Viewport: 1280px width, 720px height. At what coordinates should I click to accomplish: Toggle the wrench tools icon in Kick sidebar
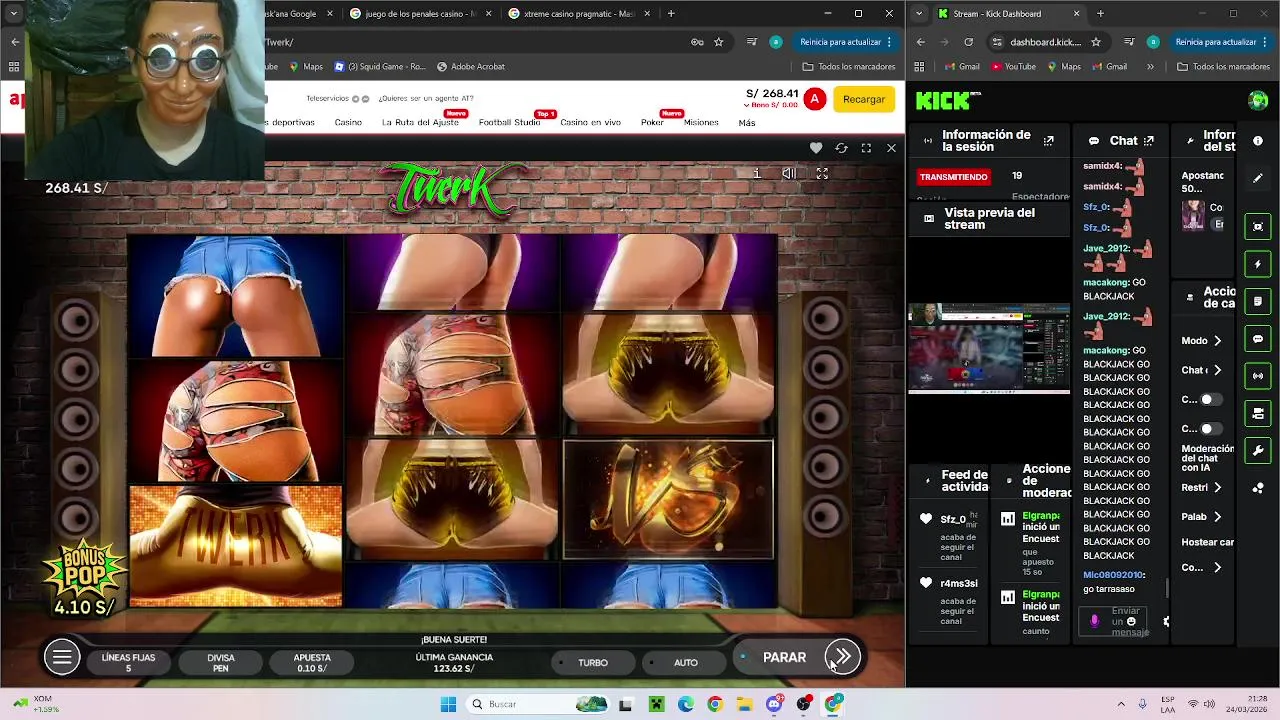pyautogui.click(x=1258, y=450)
